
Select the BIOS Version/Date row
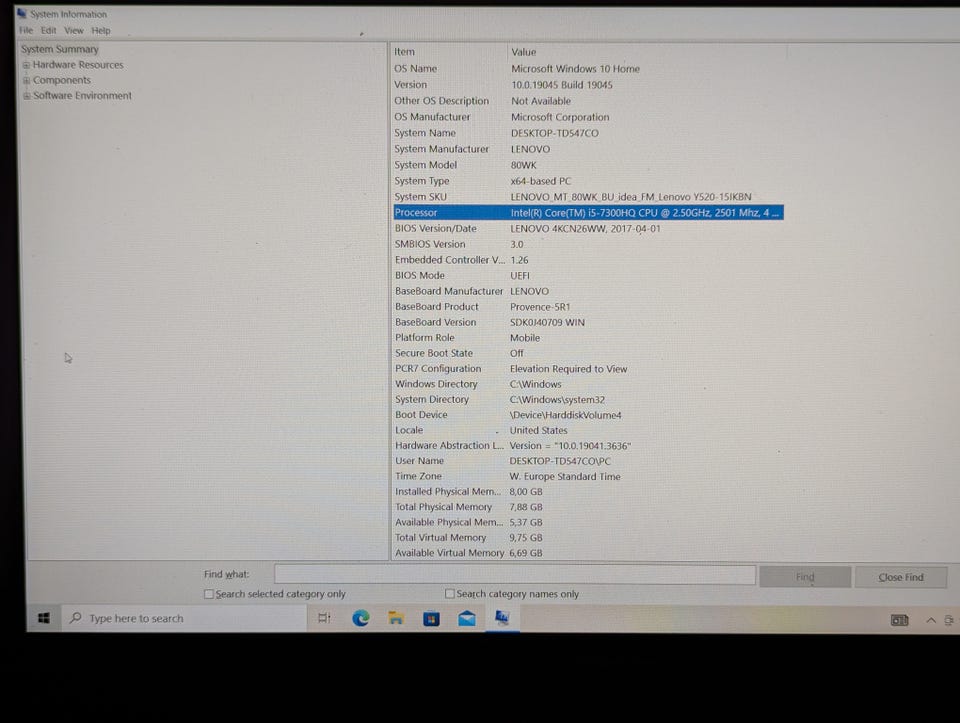point(588,228)
